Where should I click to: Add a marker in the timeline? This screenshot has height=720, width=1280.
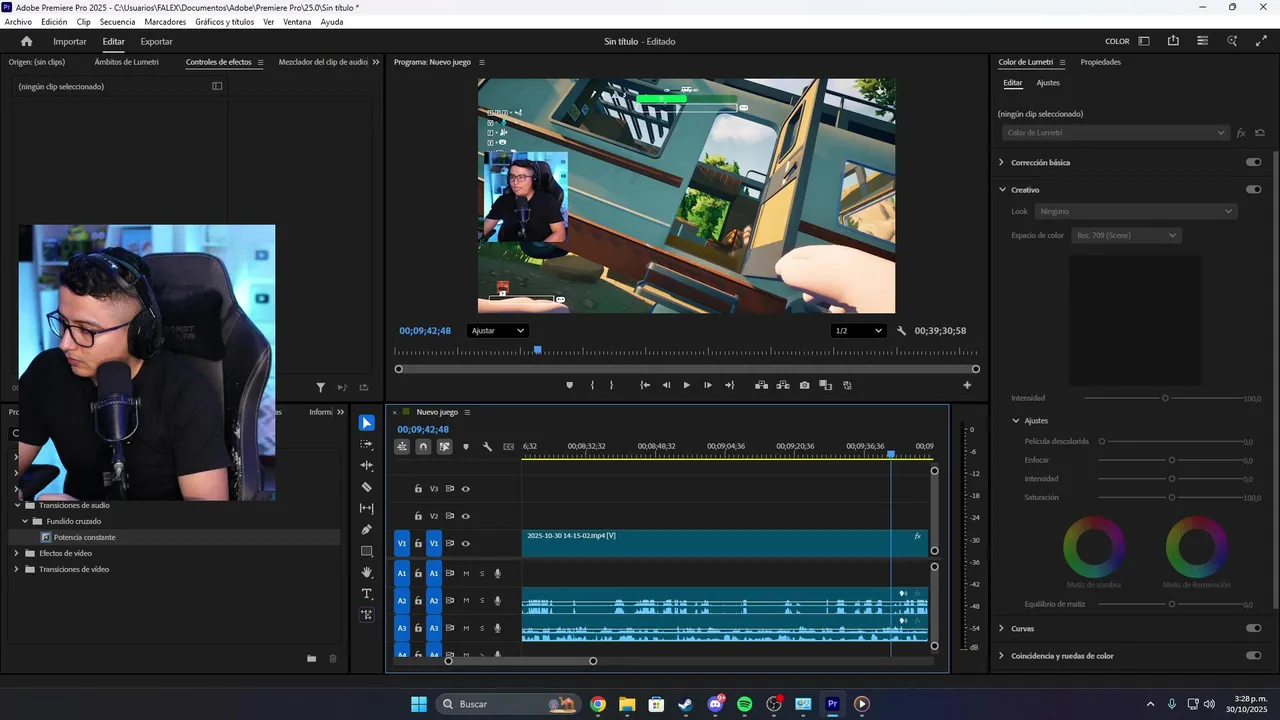tap(466, 447)
